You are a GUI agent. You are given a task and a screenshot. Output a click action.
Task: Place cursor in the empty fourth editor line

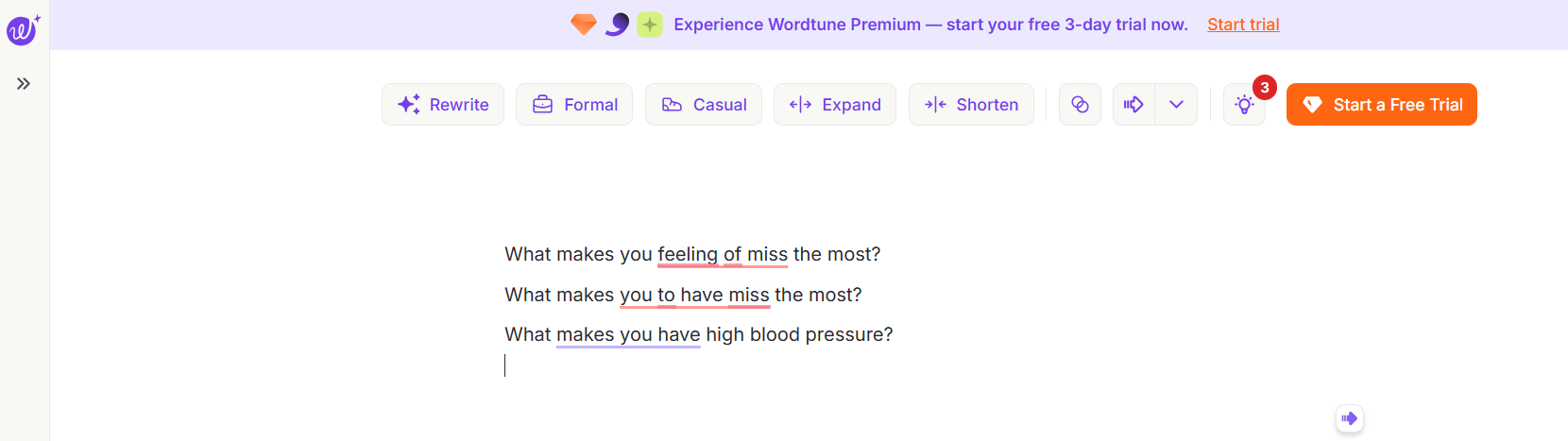pos(699,365)
